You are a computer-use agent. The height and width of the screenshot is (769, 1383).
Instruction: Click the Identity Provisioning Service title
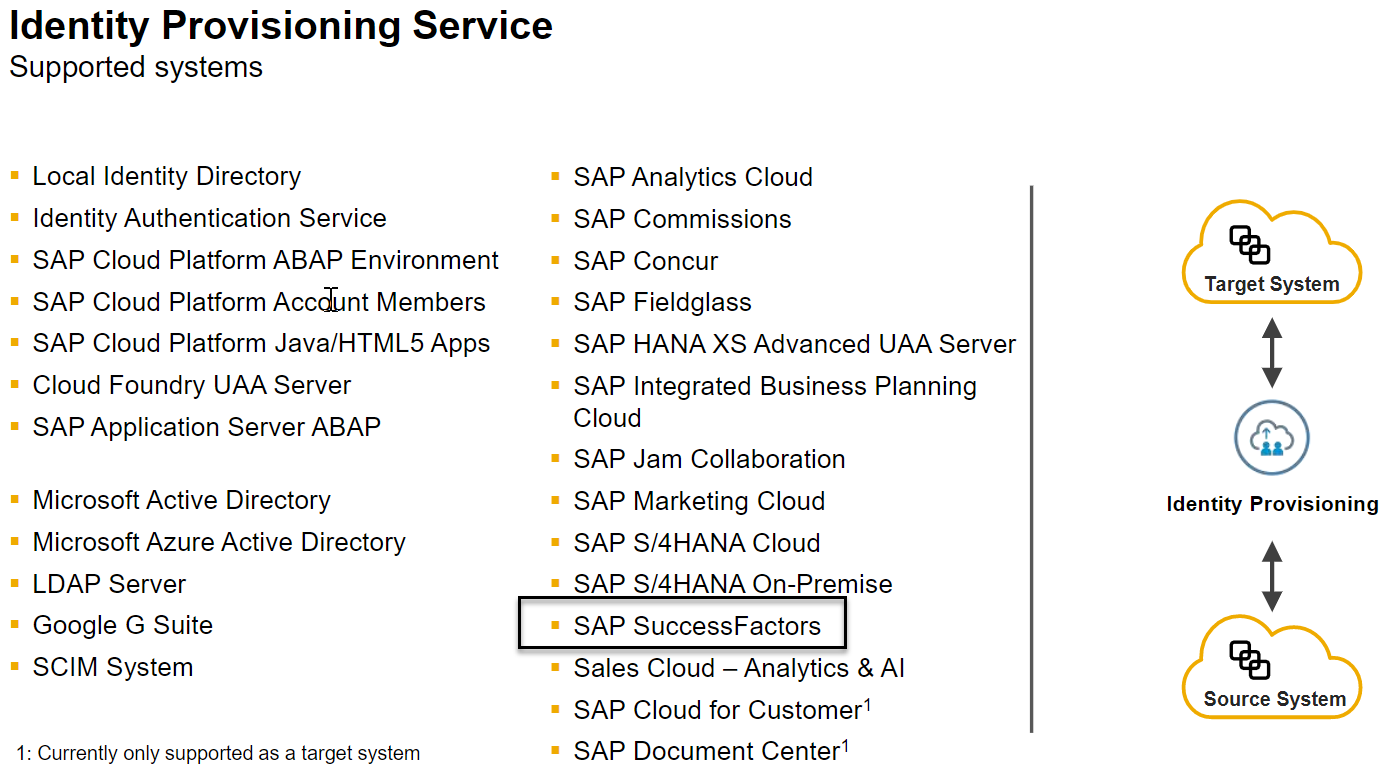(x=281, y=26)
